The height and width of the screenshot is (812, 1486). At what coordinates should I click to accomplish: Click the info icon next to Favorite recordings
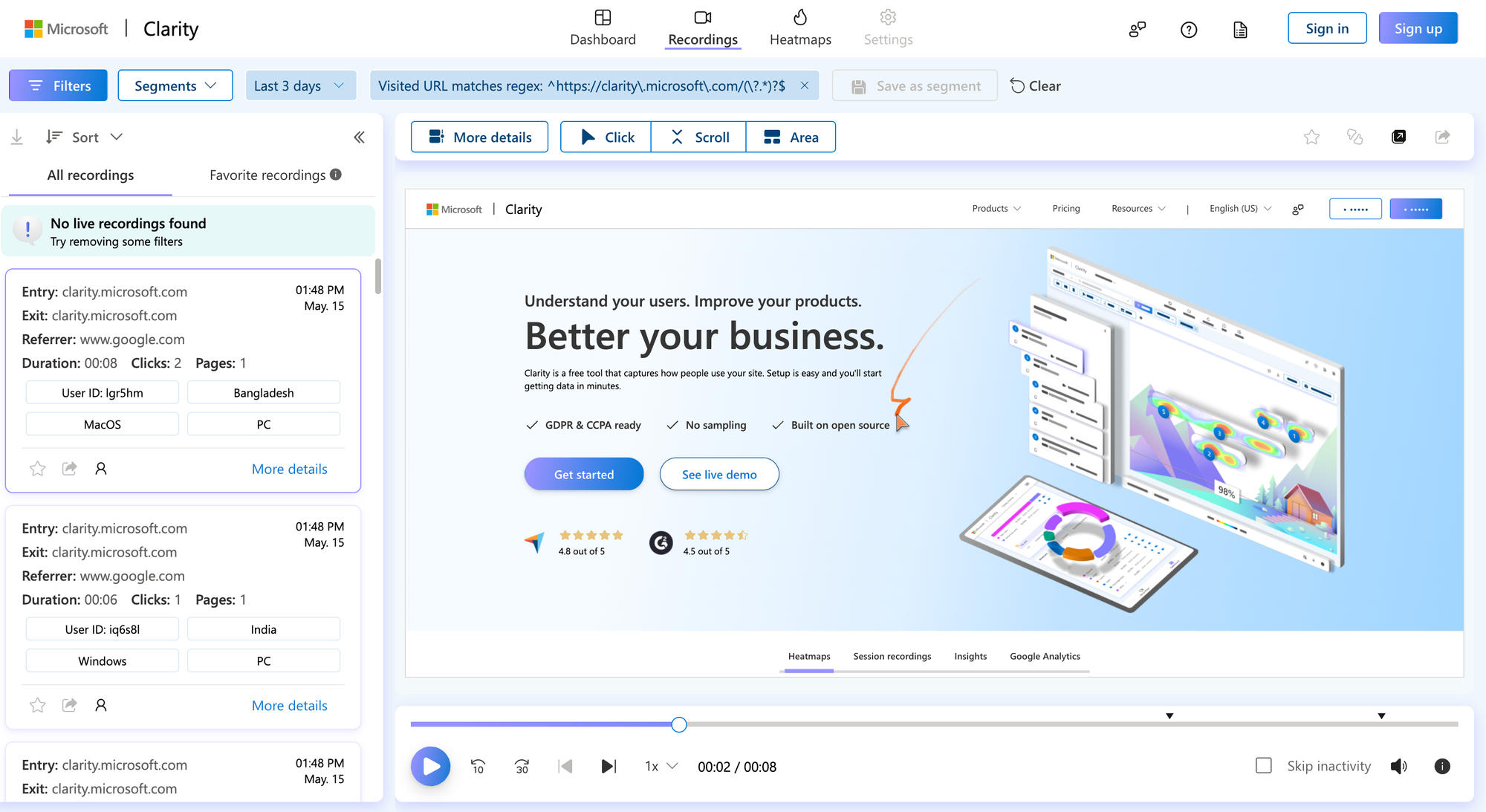(x=336, y=175)
